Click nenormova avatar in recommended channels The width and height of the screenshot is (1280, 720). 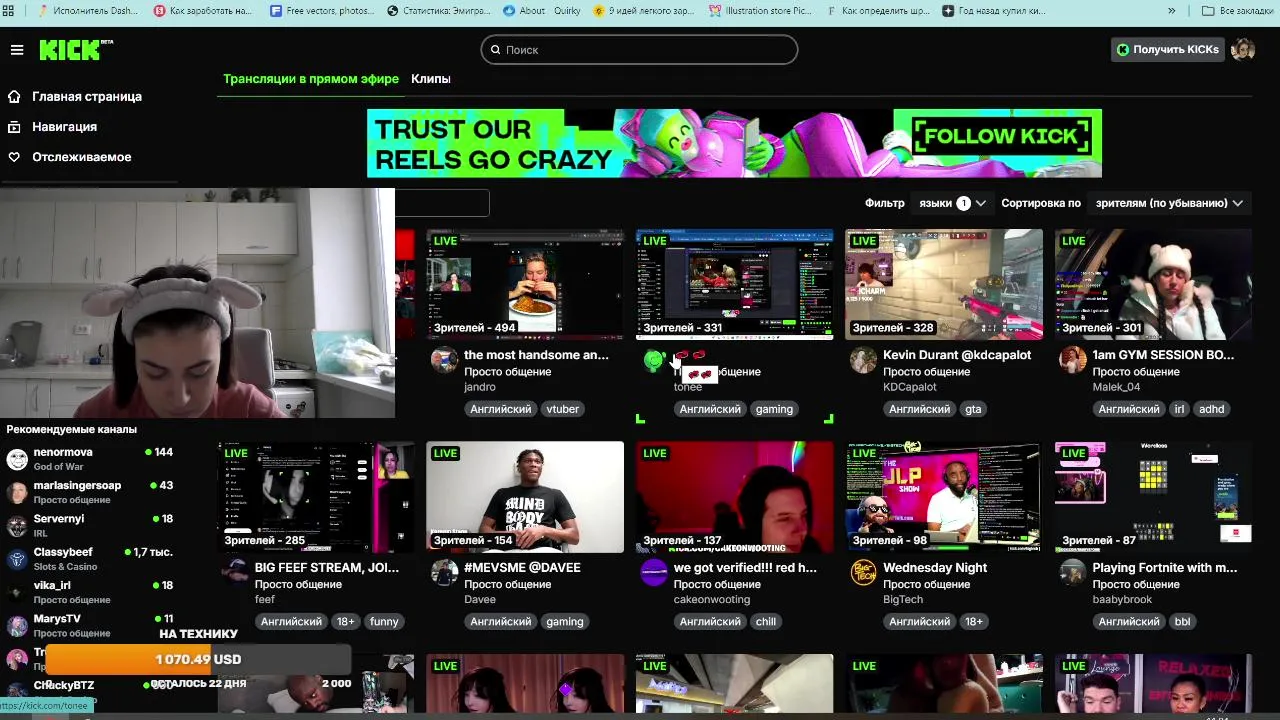17,459
